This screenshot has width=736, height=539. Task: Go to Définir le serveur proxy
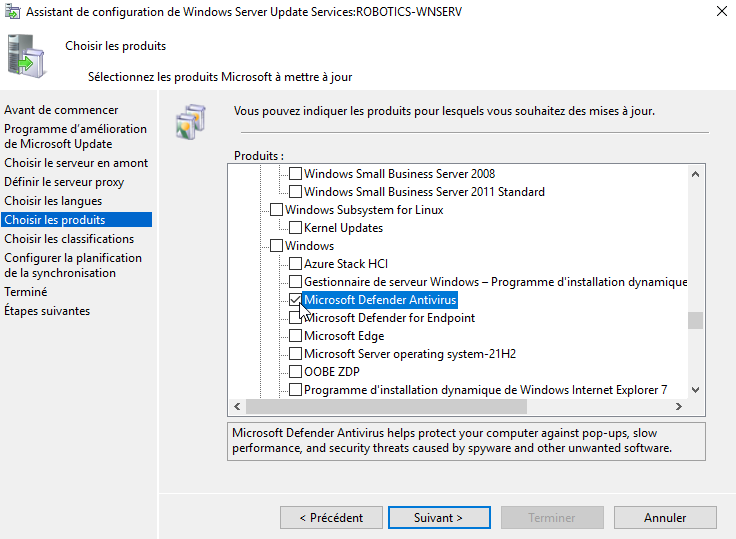[64, 182]
